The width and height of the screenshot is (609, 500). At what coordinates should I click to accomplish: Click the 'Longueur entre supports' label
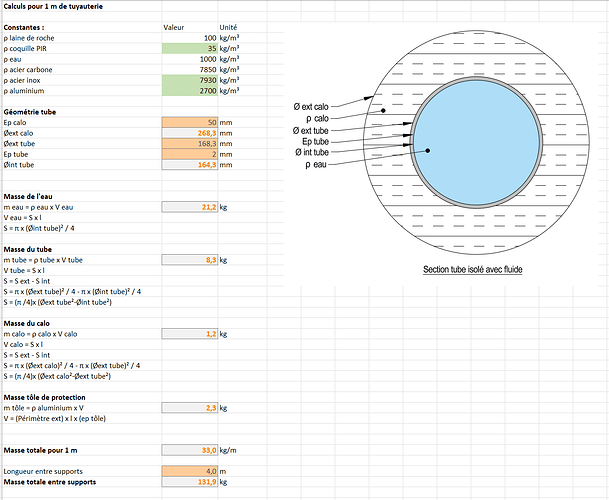43,471
